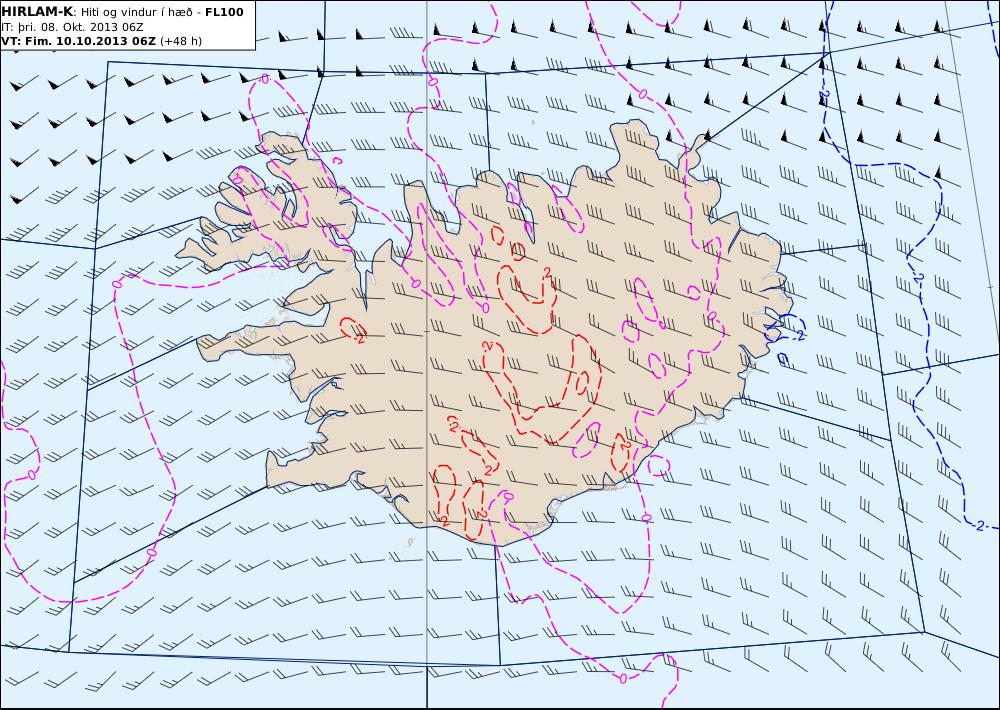
Task: Click the '(+48 h)' forecast offset text
Action: [180, 41]
